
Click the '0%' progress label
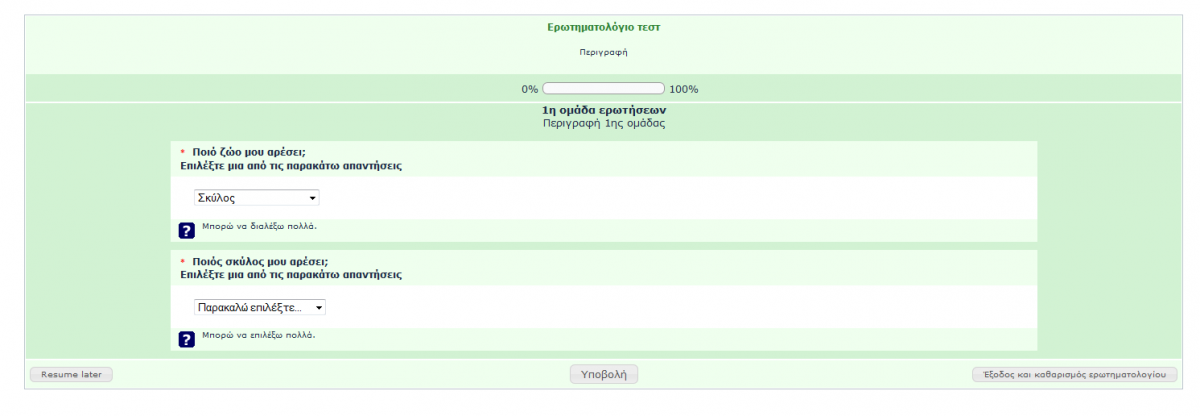click(530, 89)
